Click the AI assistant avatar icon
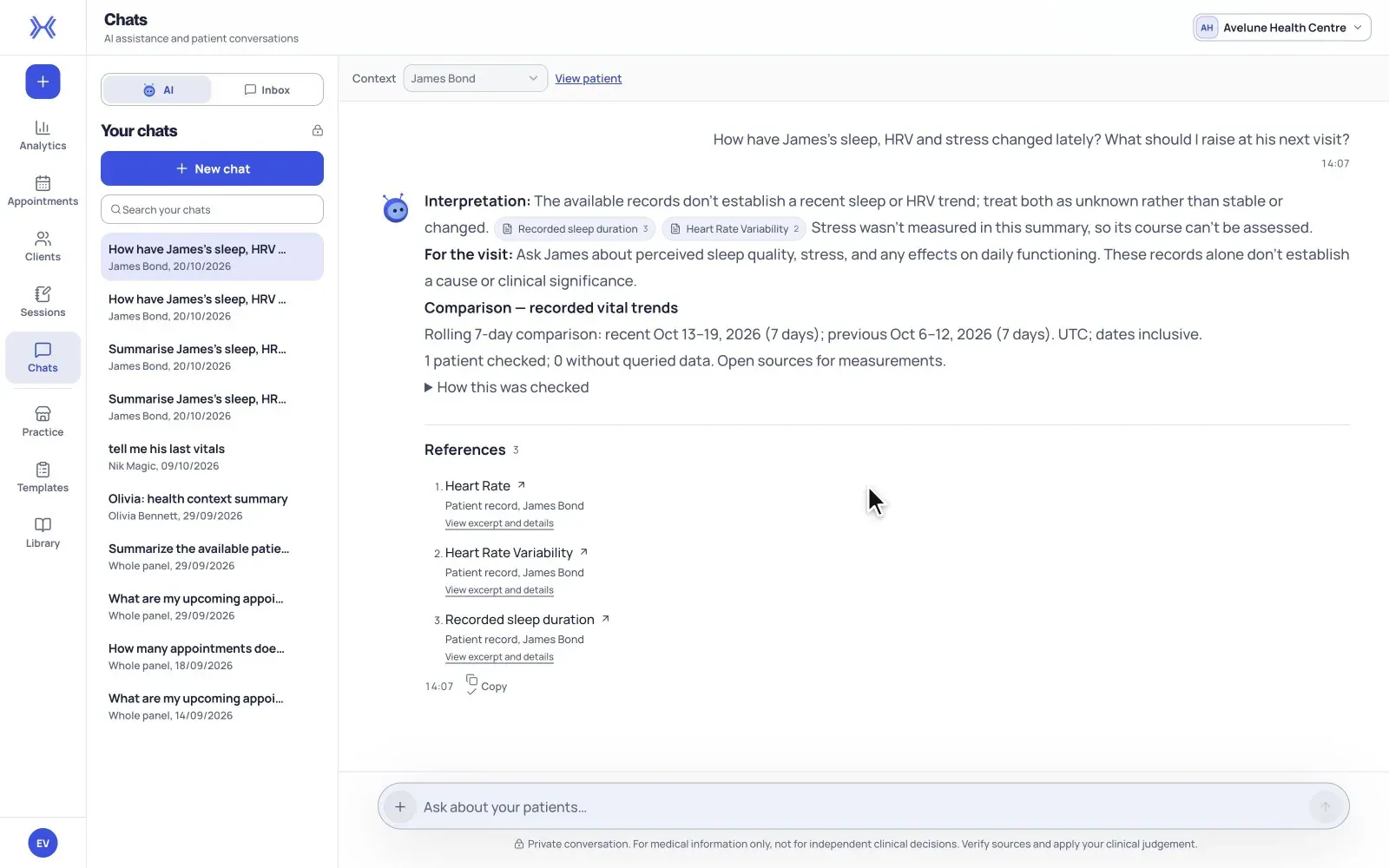 coord(396,208)
